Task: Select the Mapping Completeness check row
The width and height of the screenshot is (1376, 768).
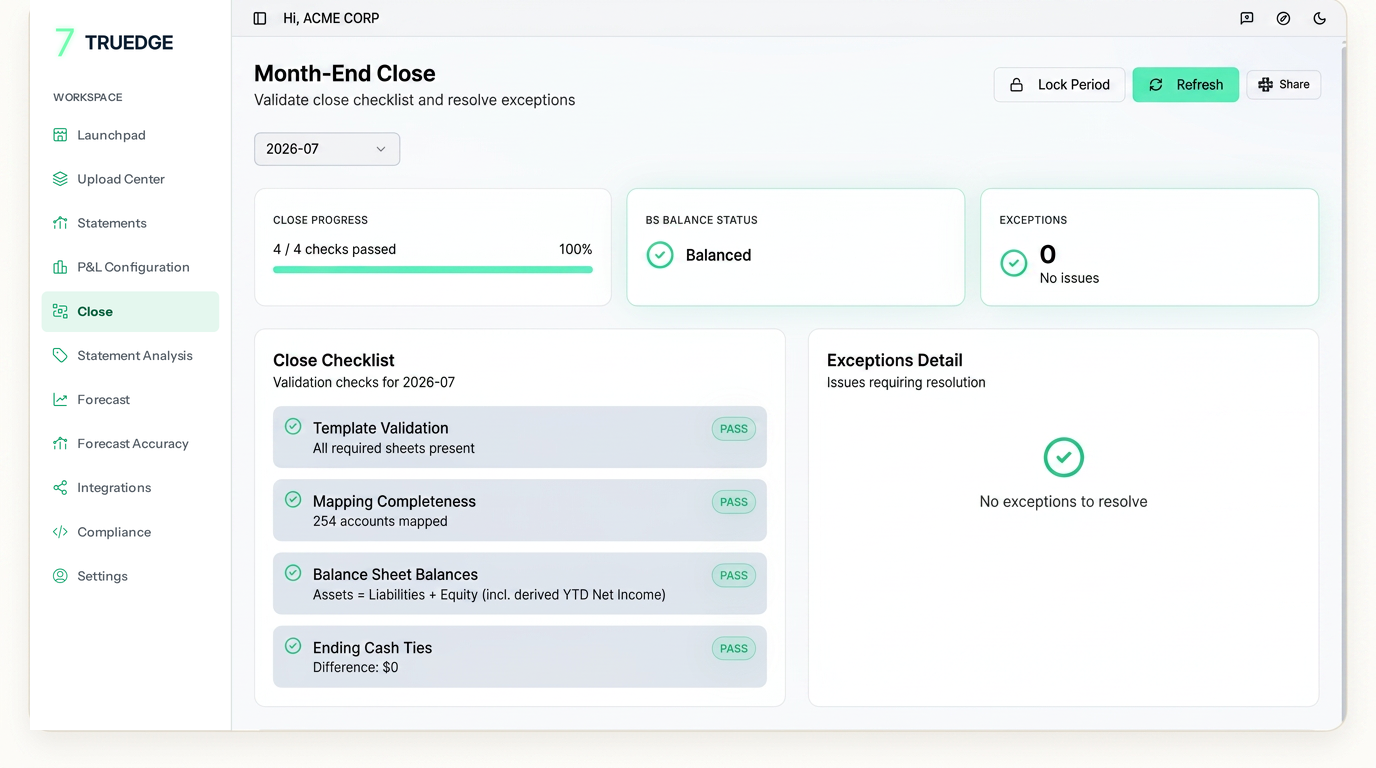Action: 520,510
